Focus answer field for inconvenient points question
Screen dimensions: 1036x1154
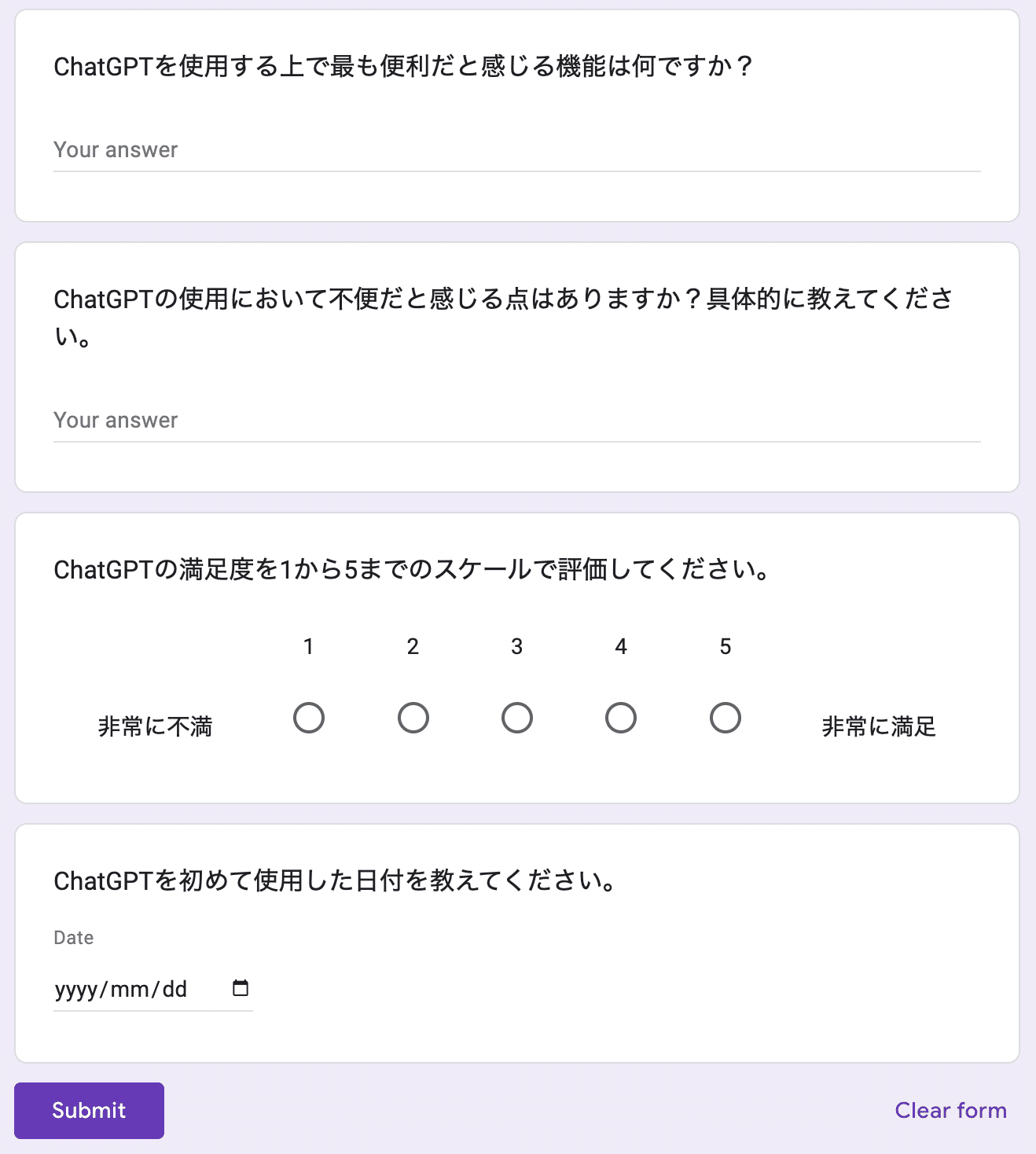coord(516,421)
